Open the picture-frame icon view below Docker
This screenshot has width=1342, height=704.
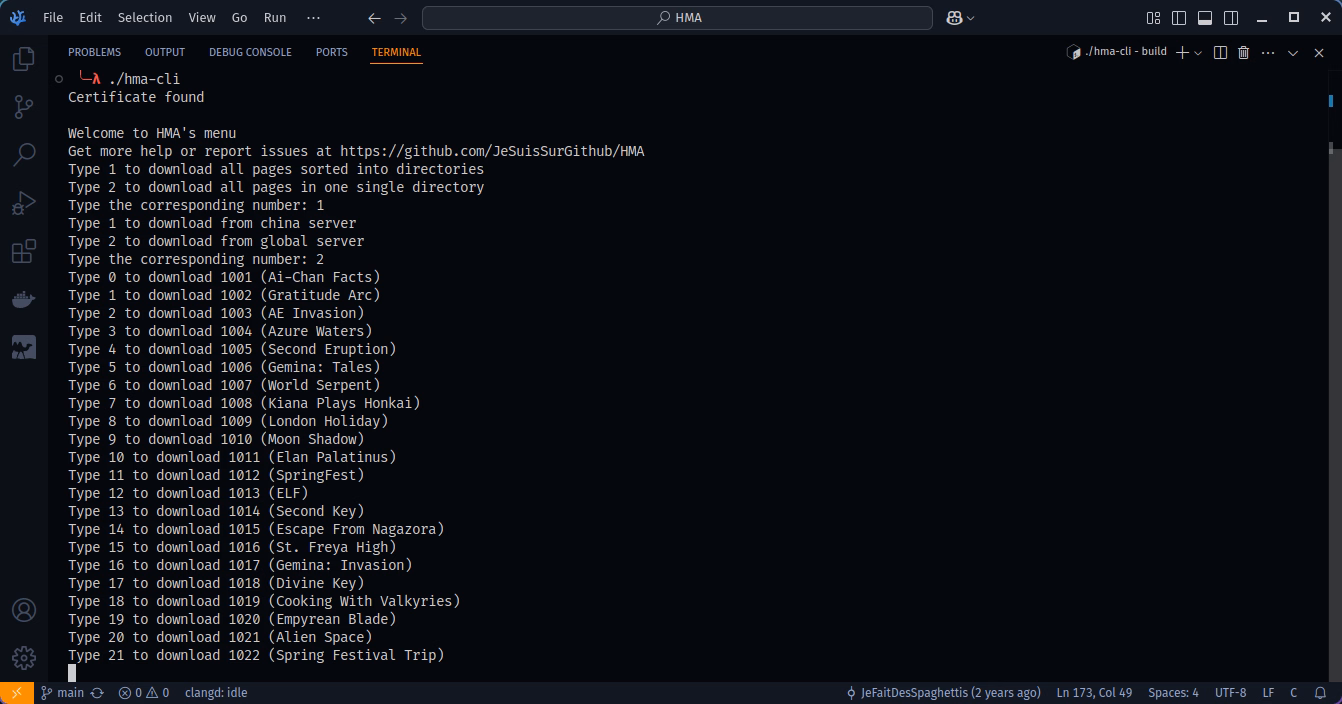click(x=23, y=347)
